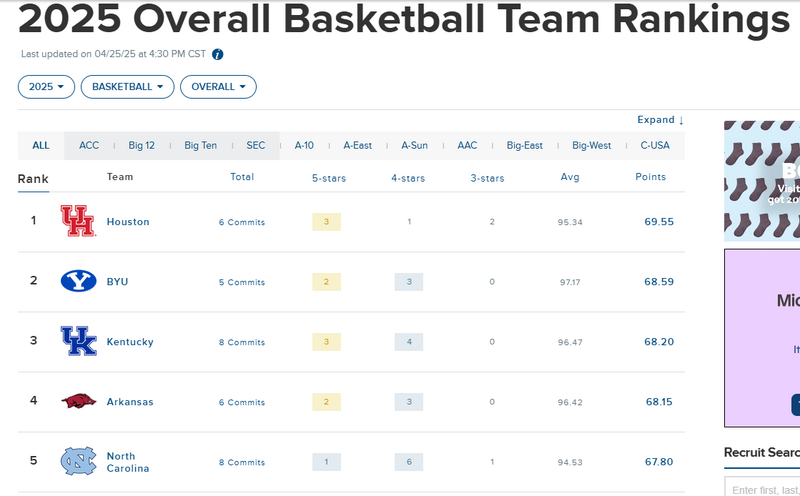Screen dimensions: 800x496
Task: Click the North Carolina Tar Heels logo
Action: point(78,461)
